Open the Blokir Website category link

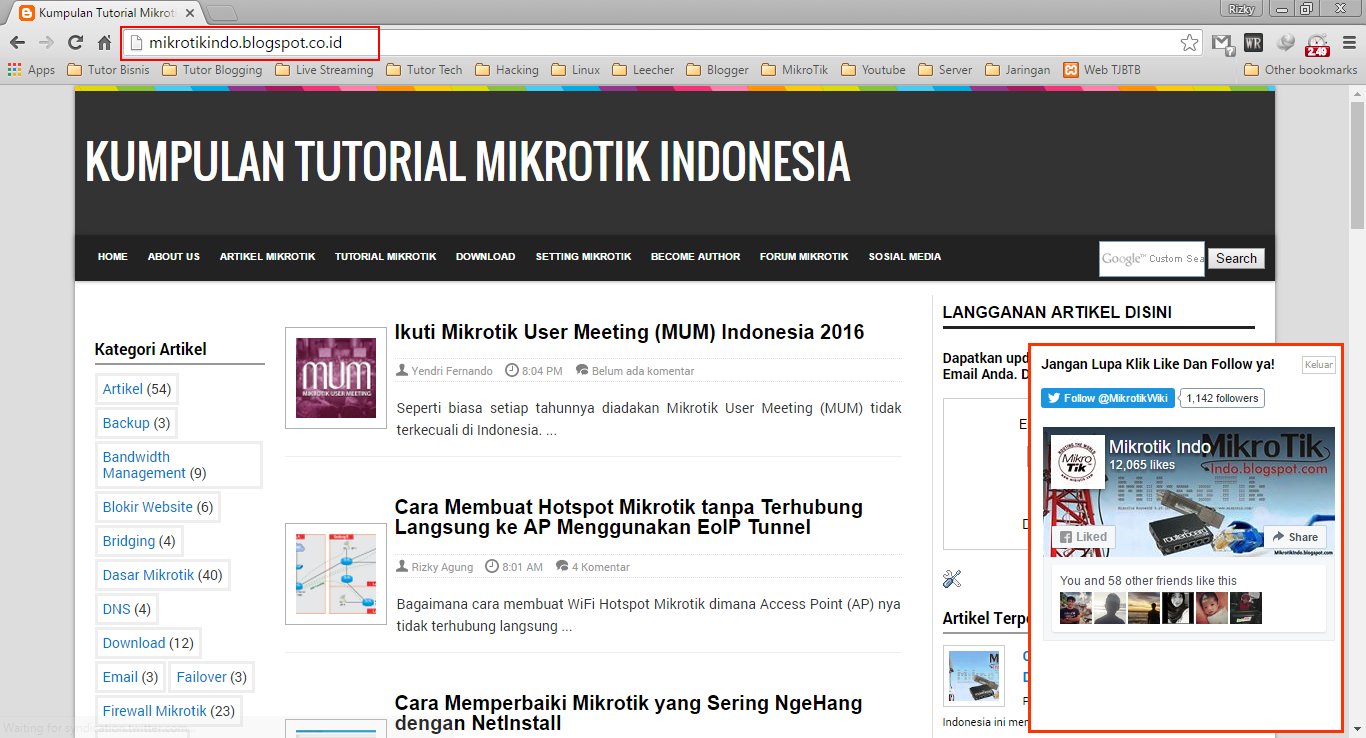(148, 507)
